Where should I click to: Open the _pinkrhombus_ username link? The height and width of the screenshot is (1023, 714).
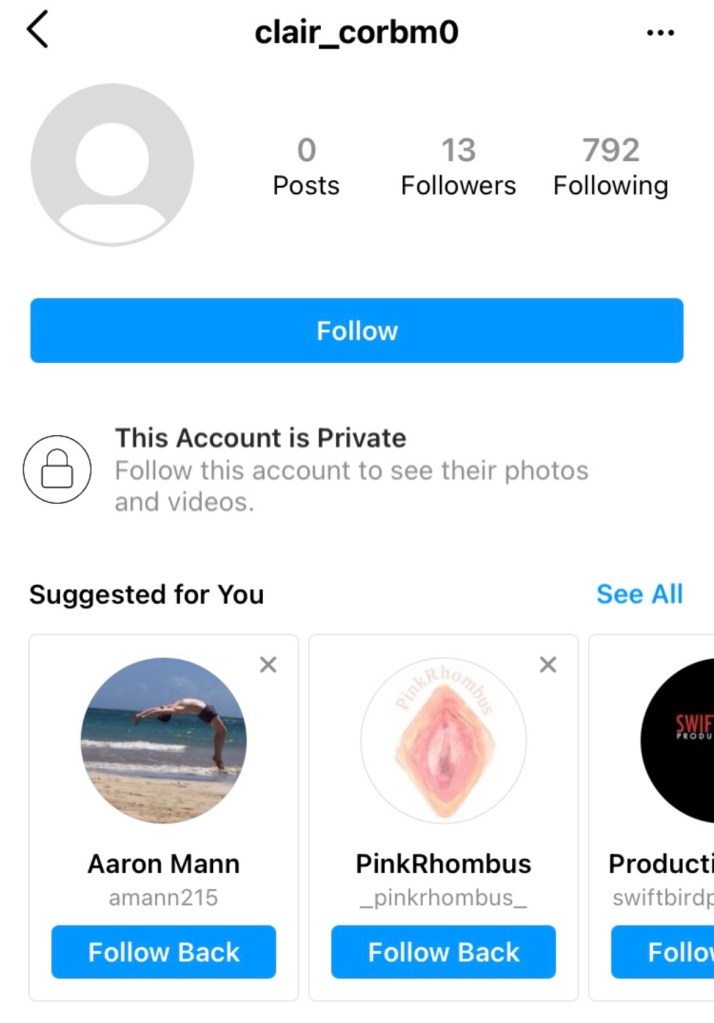pos(443,898)
